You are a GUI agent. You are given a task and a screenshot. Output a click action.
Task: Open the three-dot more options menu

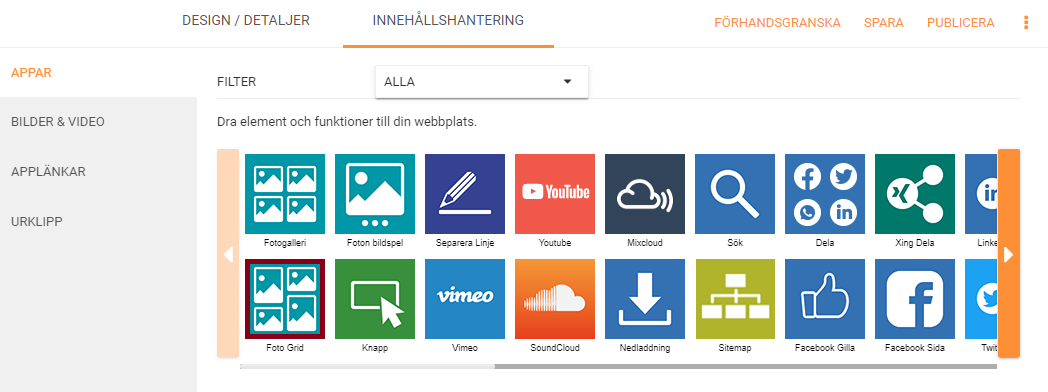click(x=1026, y=23)
